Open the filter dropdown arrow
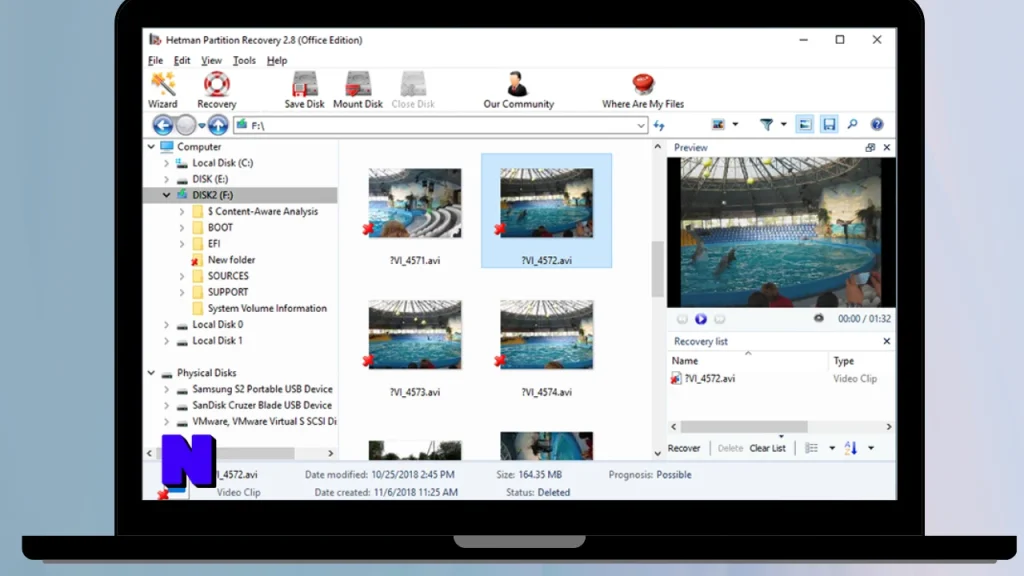 tap(784, 124)
